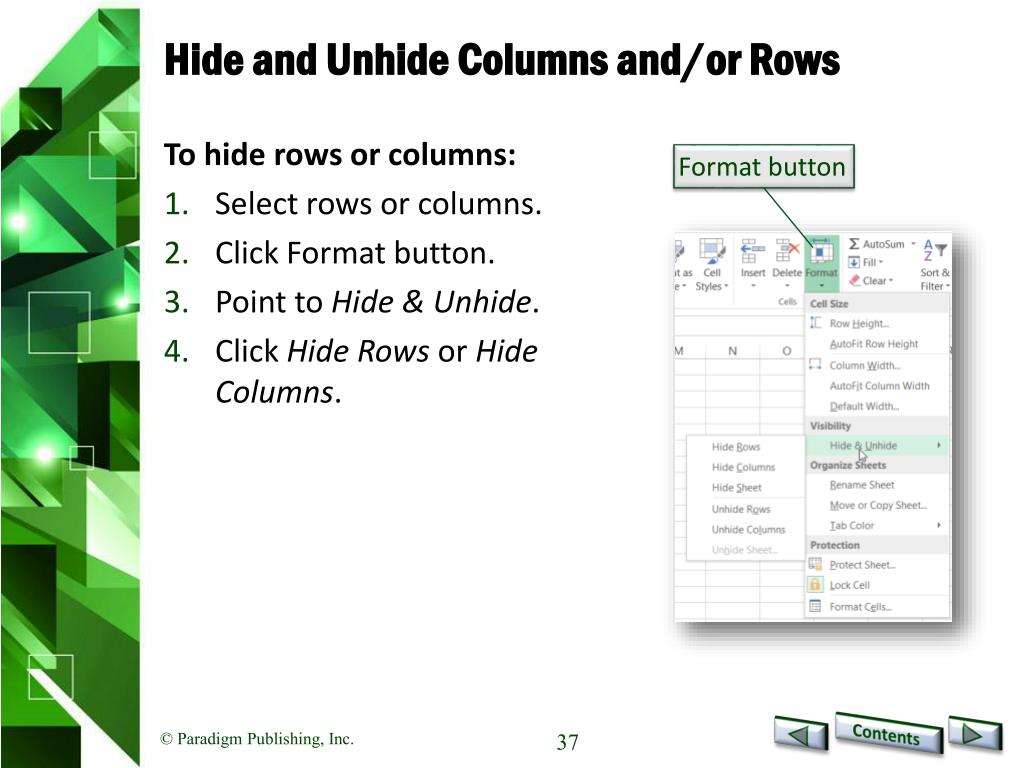
Task: Select AutoFit Column Width menu item
Action: tap(879, 385)
